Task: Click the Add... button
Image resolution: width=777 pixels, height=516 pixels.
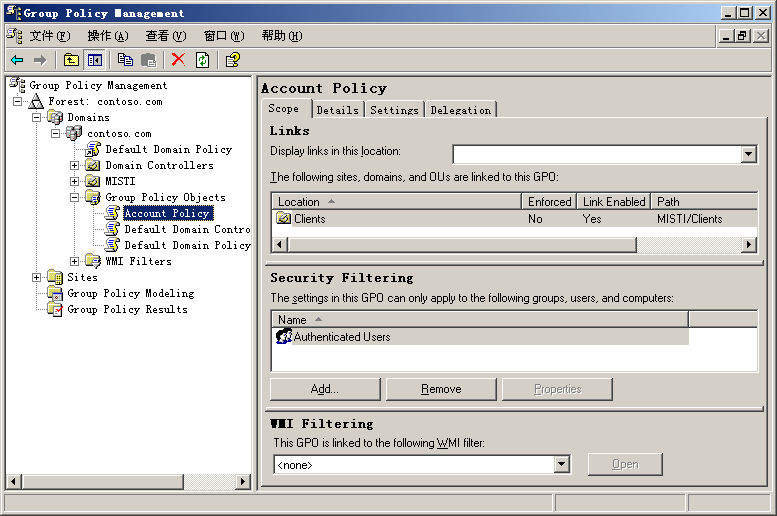Action: tap(324, 389)
